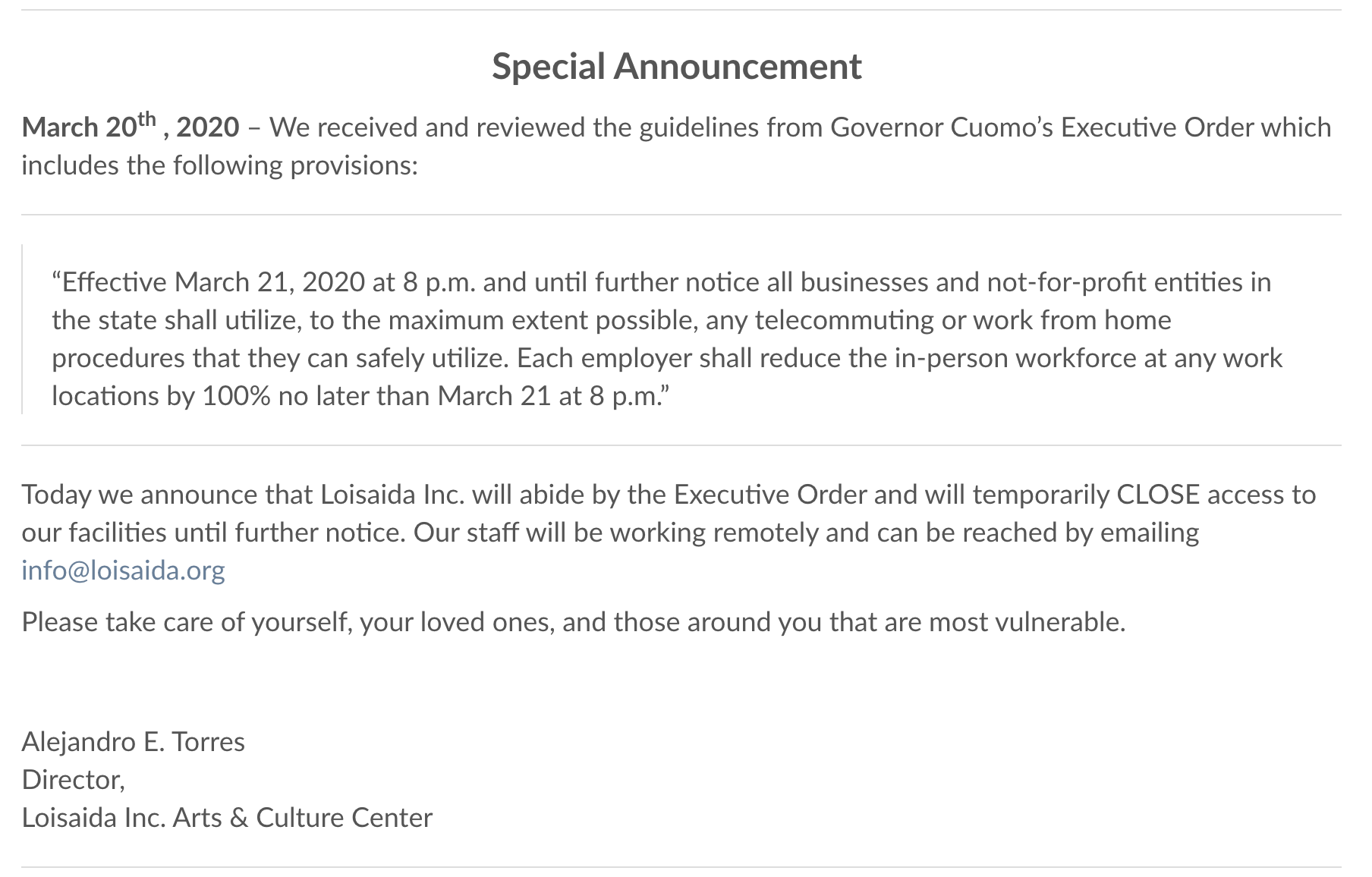Screen dimensions: 1372x877
Task: Click the name Alejandro E. Torres
Action: pyautogui.click(x=134, y=741)
